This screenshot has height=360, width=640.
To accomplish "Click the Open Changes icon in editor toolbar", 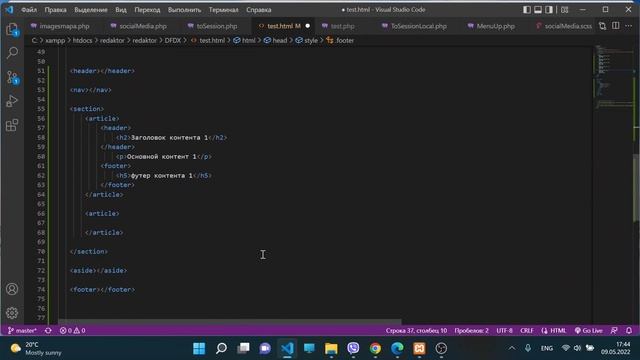I will coord(602,26).
